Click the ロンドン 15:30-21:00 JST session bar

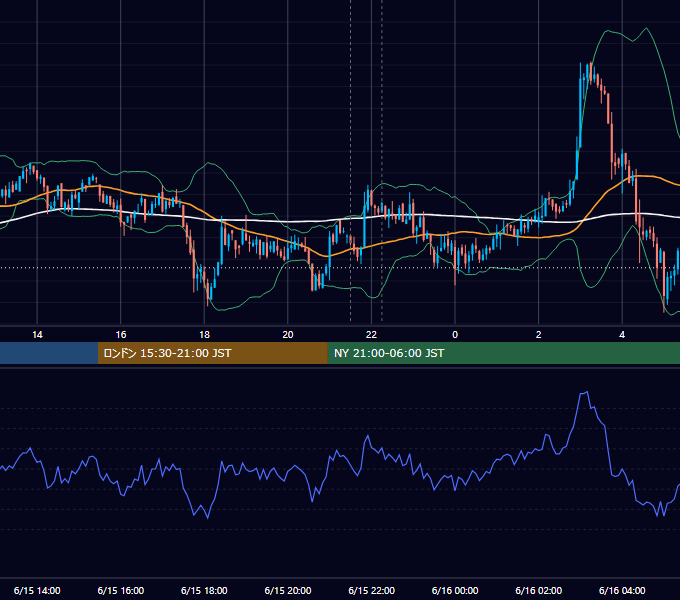212,353
